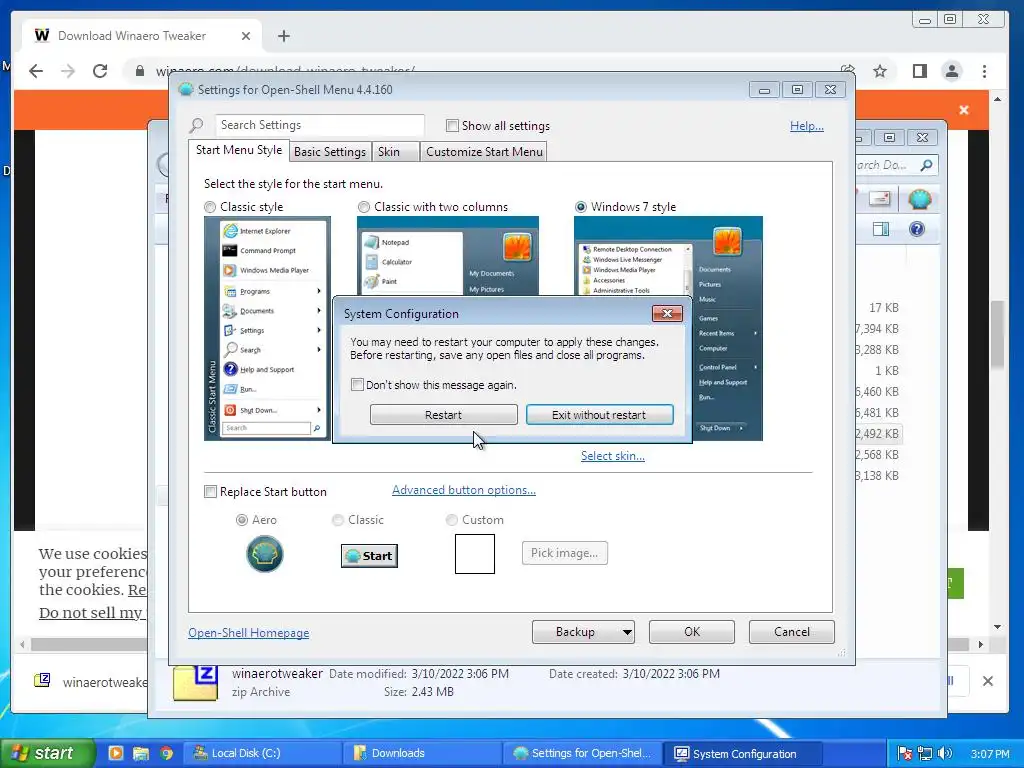Reload the Winaero page in Chrome
Viewport: 1024px width, 768px height.
click(100, 71)
